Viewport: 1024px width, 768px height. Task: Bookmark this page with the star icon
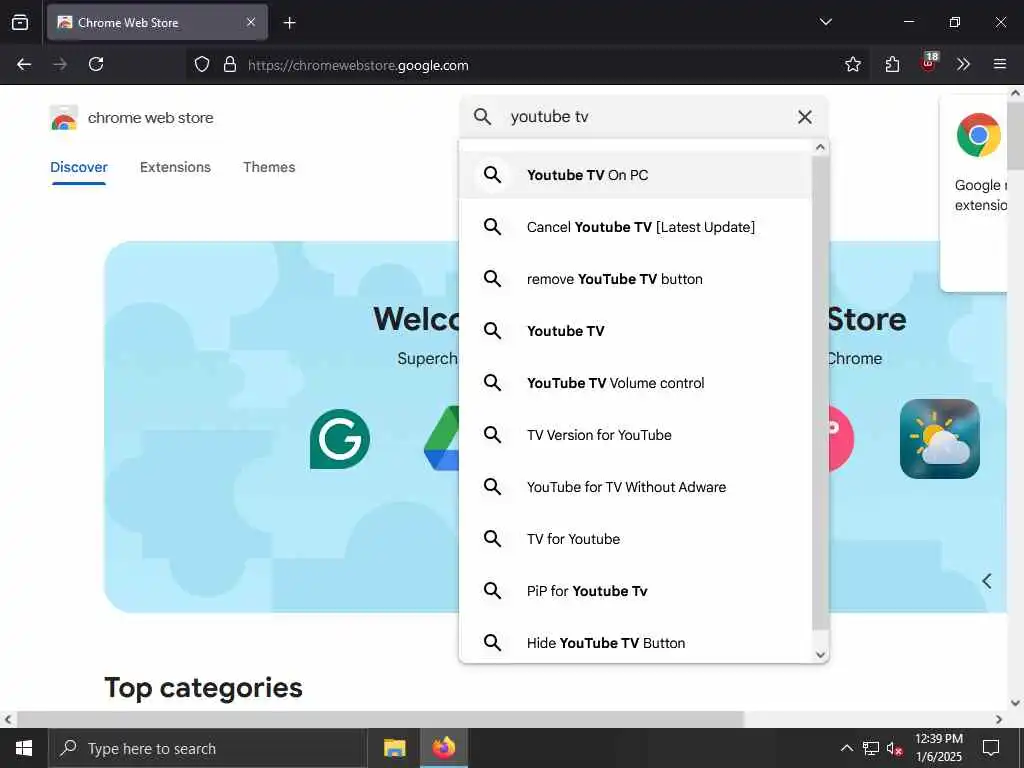(x=852, y=64)
